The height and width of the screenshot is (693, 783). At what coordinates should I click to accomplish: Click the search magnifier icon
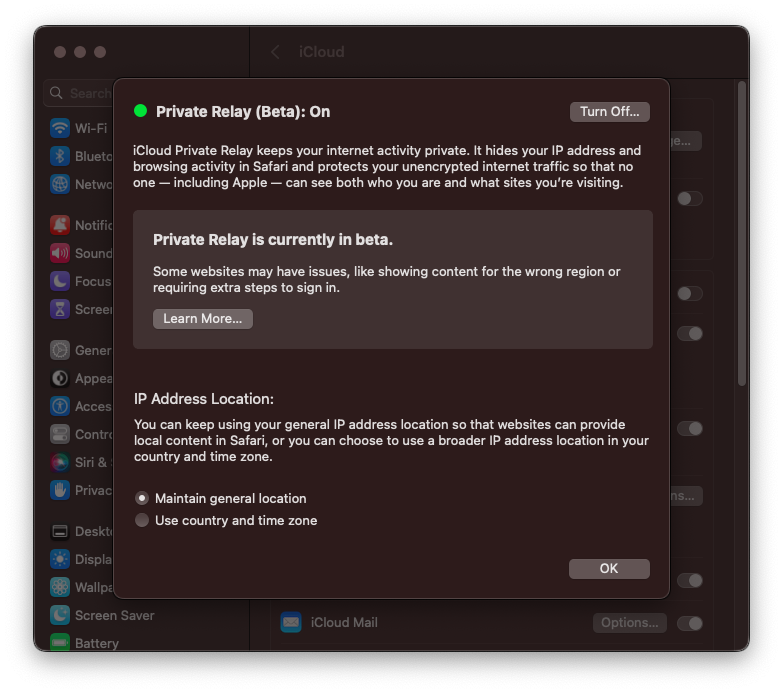pyautogui.click(x=56, y=93)
